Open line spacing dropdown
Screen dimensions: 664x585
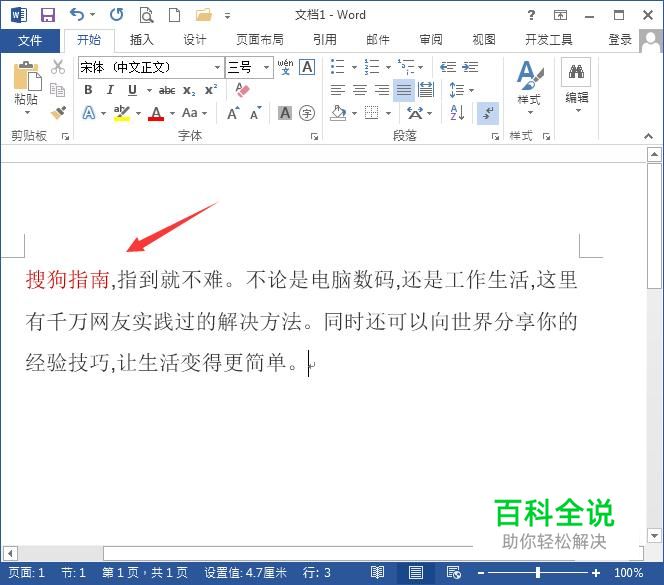462,90
